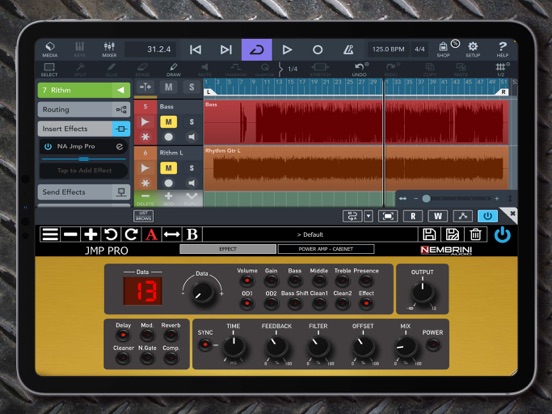Enable Write automation W button
Screen dimensions: 552x414
tap(438, 216)
